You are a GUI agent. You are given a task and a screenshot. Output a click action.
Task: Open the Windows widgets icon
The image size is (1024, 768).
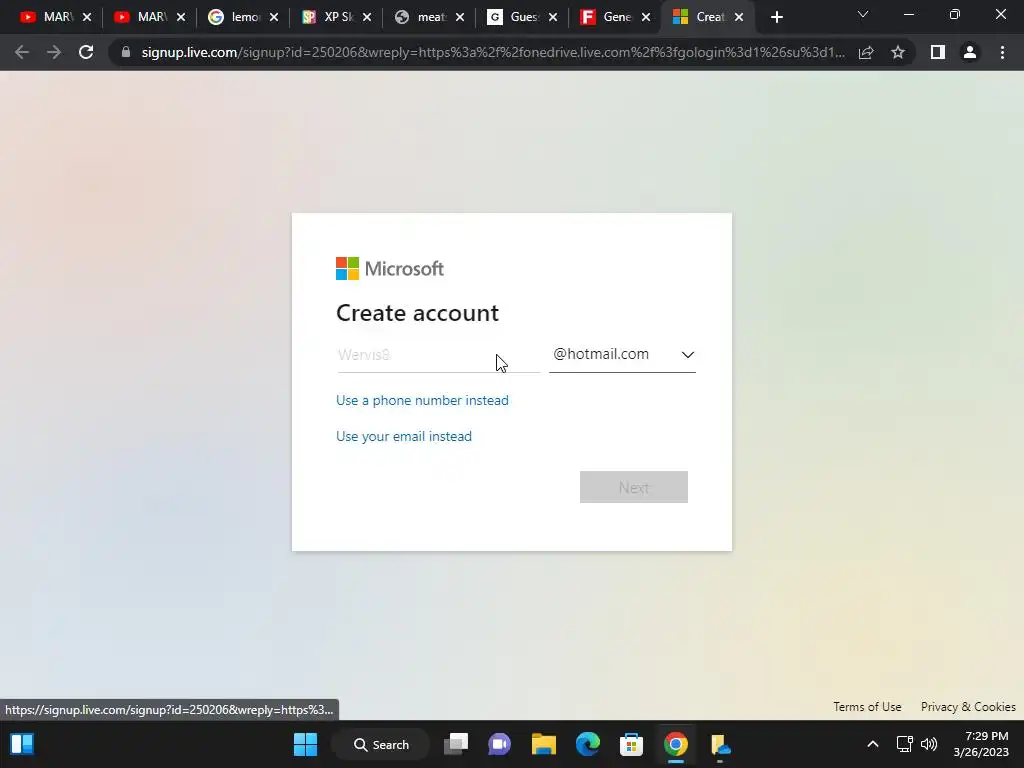click(22, 744)
